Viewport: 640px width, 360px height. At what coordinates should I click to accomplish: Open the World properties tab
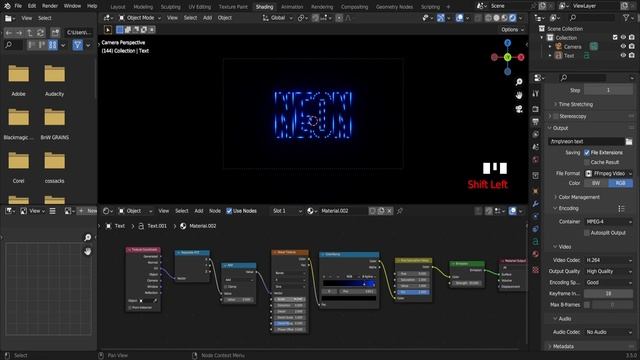click(x=536, y=160)
